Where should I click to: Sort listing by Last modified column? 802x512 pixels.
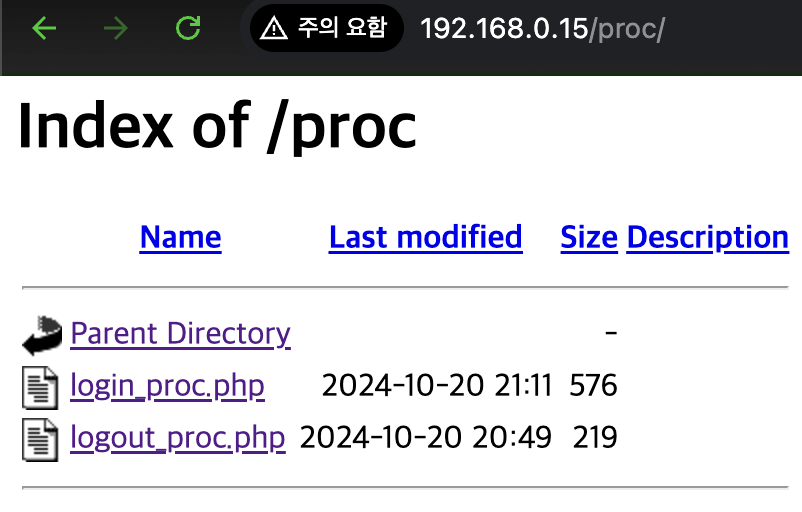[426, 237]
